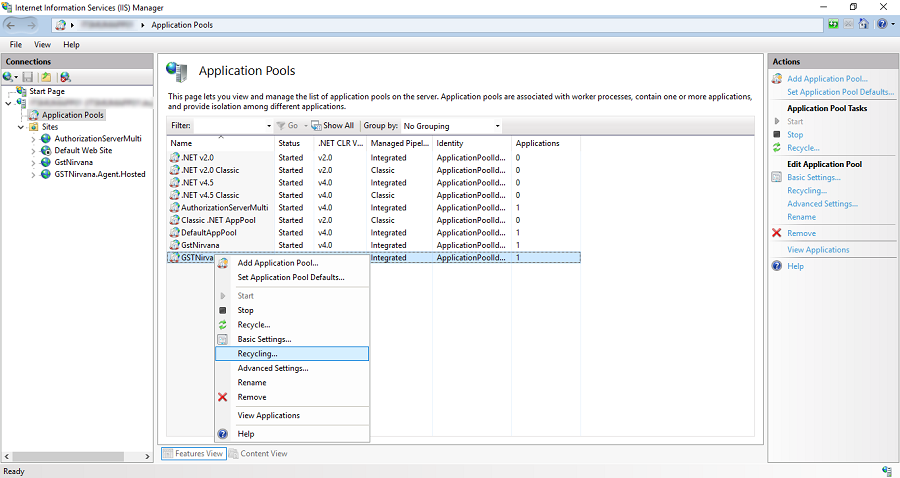
Task: Choose Rename from the context menu
Action: pyautogui.click(x=292, y=383)
